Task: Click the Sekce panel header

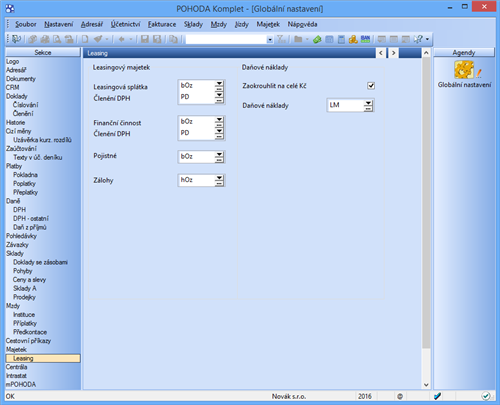Action: tap(43, 52)
